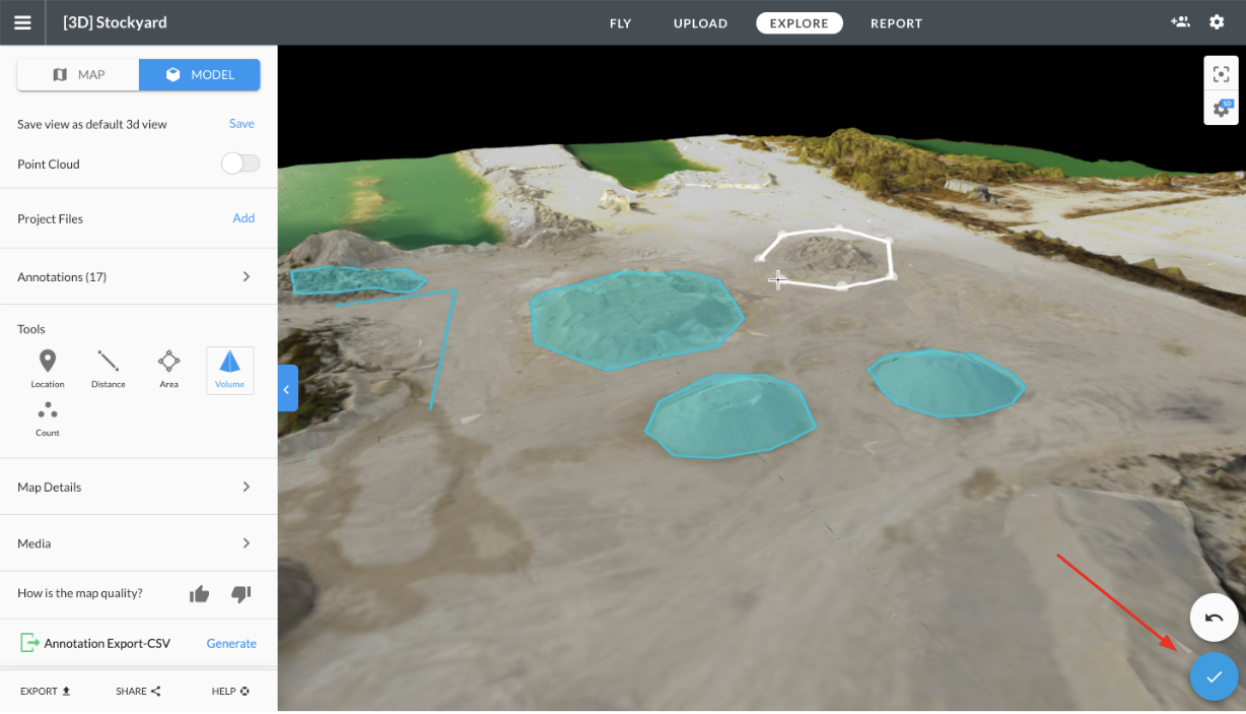This screenshot has height=714, width=1246.
Task: Click the thumbs down map quality icon
Action: click(241, 594)
